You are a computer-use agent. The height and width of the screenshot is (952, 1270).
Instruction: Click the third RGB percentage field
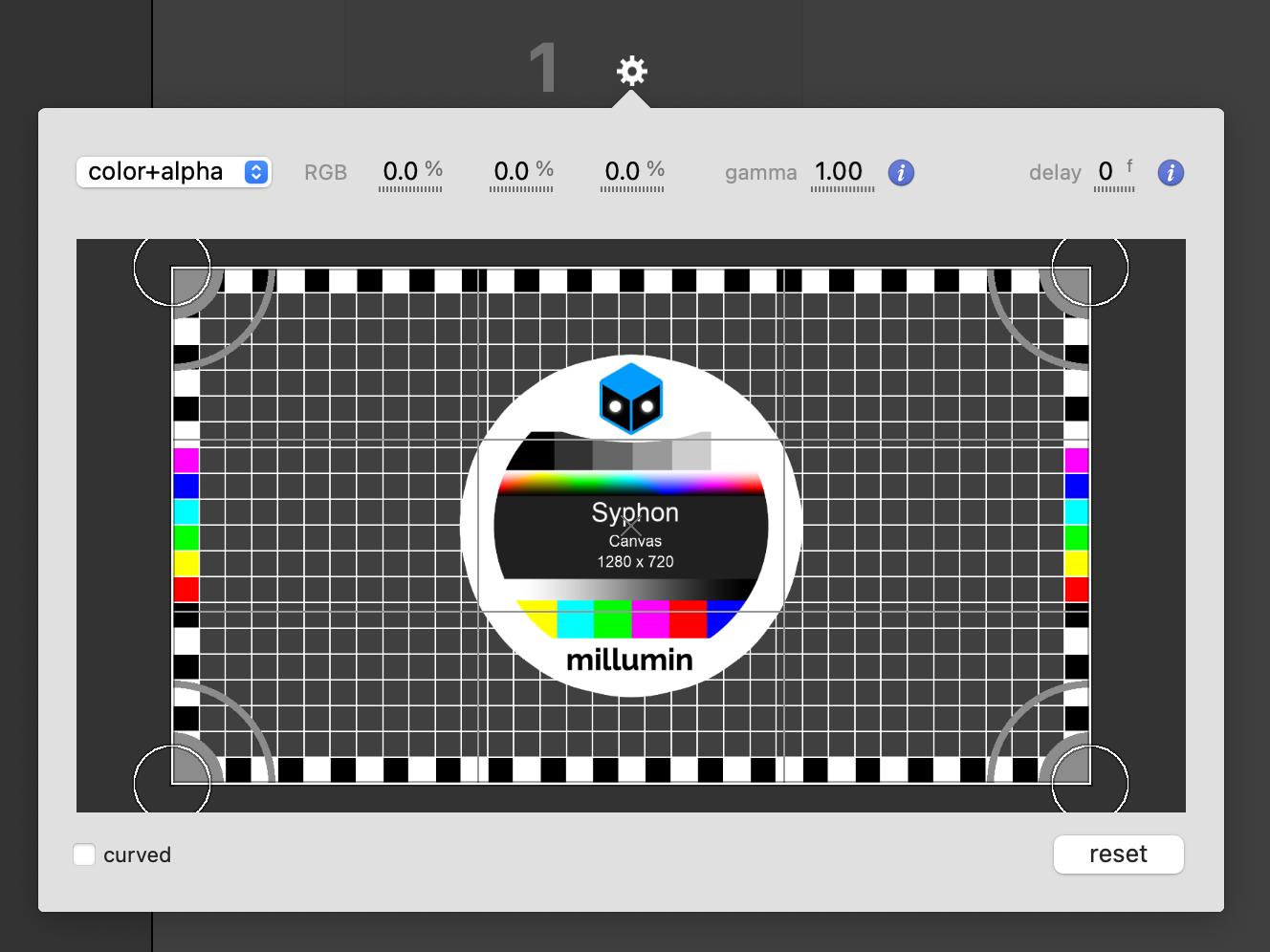pyautogui.click(x=632, y=172)
